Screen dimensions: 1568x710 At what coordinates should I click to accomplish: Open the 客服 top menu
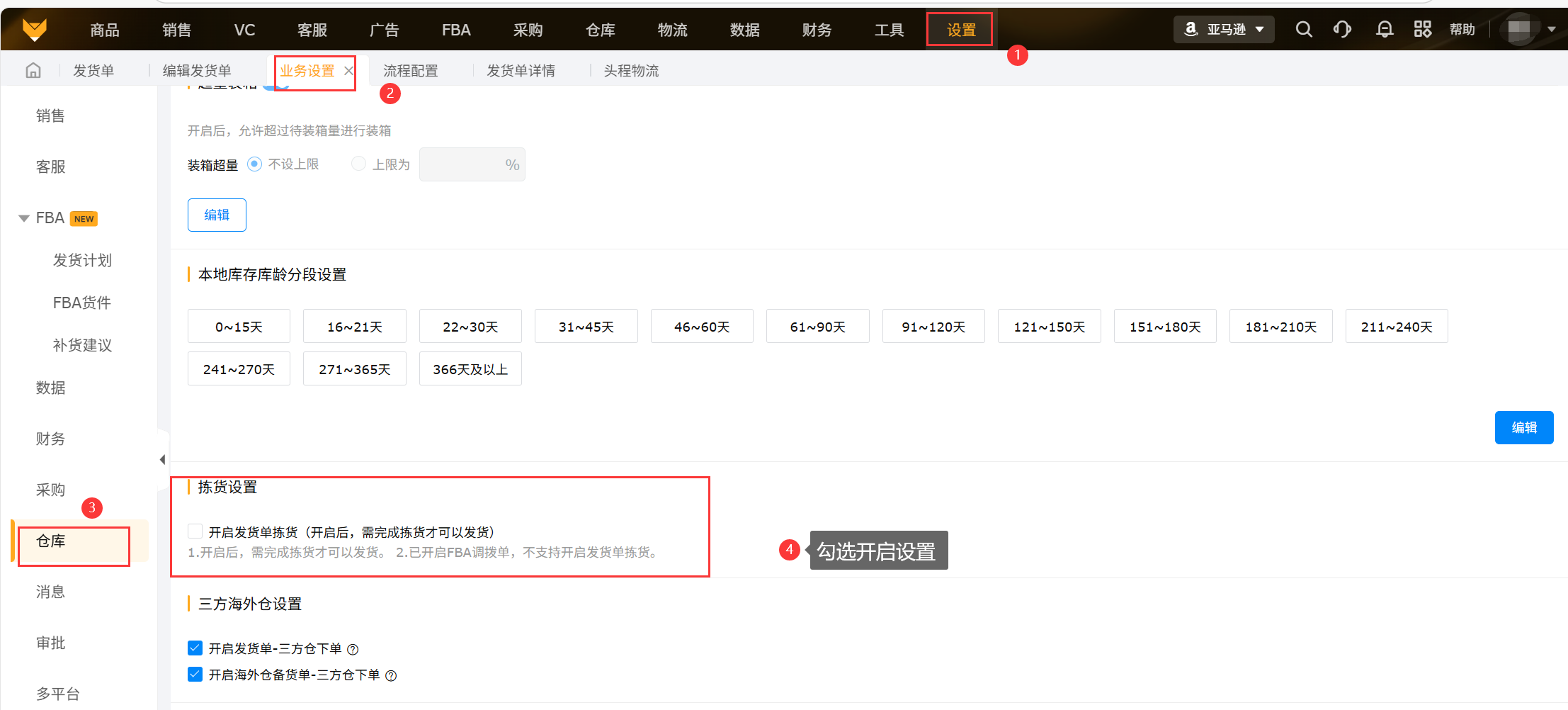point(312,30)
